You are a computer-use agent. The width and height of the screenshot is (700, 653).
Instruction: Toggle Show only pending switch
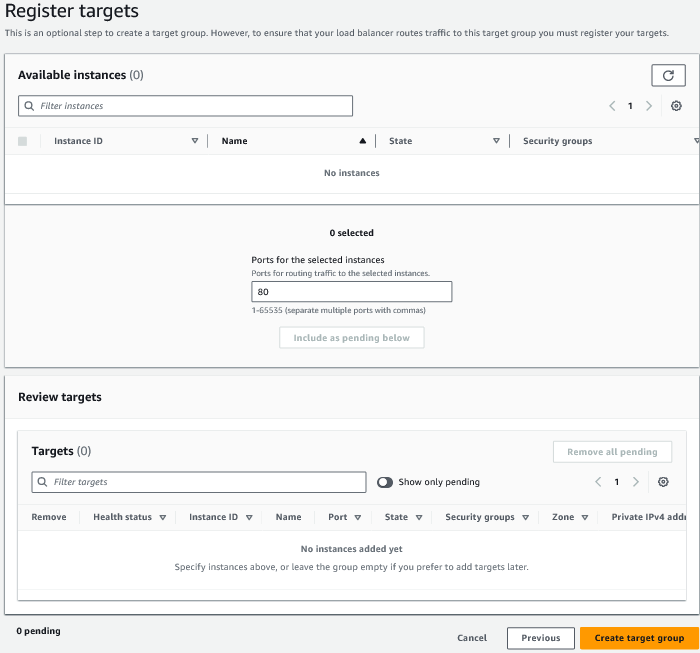(385, 482)
